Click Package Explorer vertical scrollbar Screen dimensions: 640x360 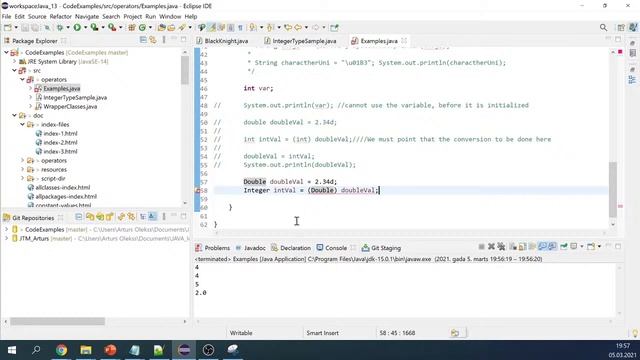185,69
